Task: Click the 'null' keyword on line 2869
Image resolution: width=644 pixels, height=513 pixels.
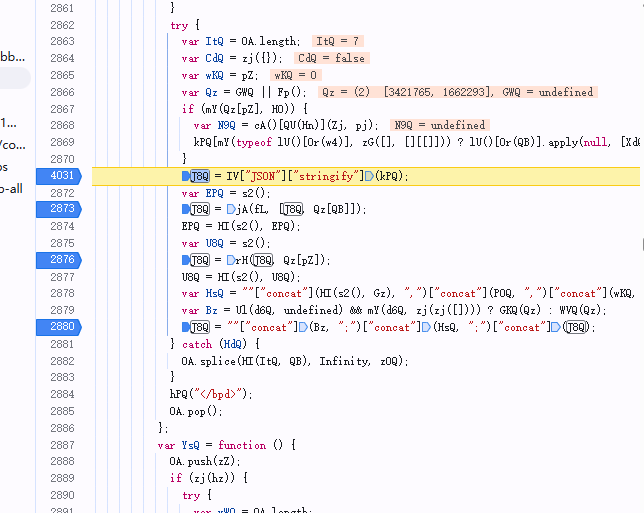Action: [595, 143]
